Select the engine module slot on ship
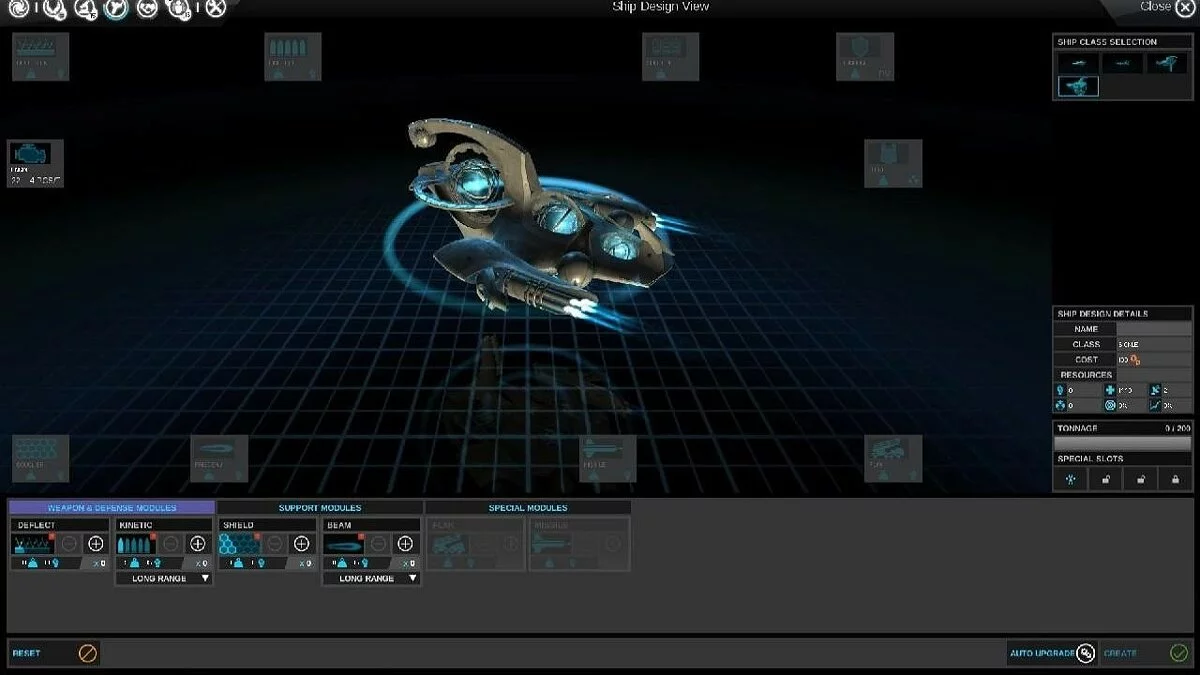Screen dimensions: 1200x675 tap(36, 162)
